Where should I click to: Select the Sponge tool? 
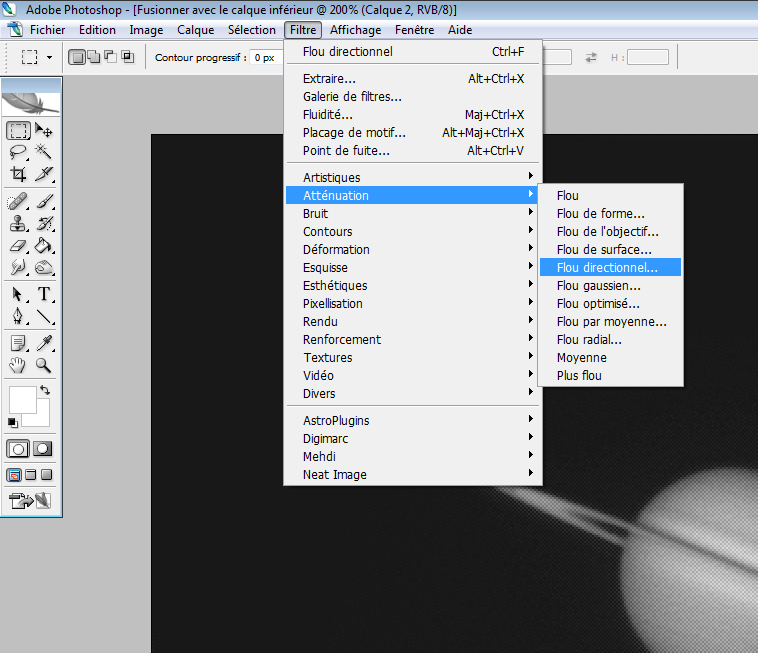(44, 267)
